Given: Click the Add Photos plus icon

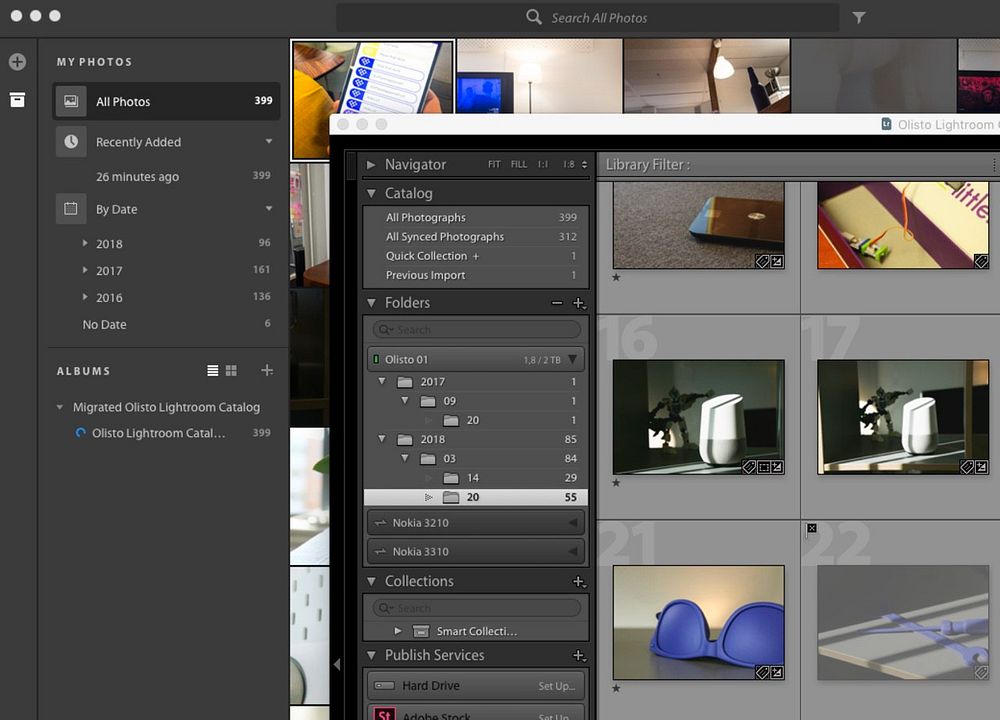Looking at the screenshot, I should 17,62.
